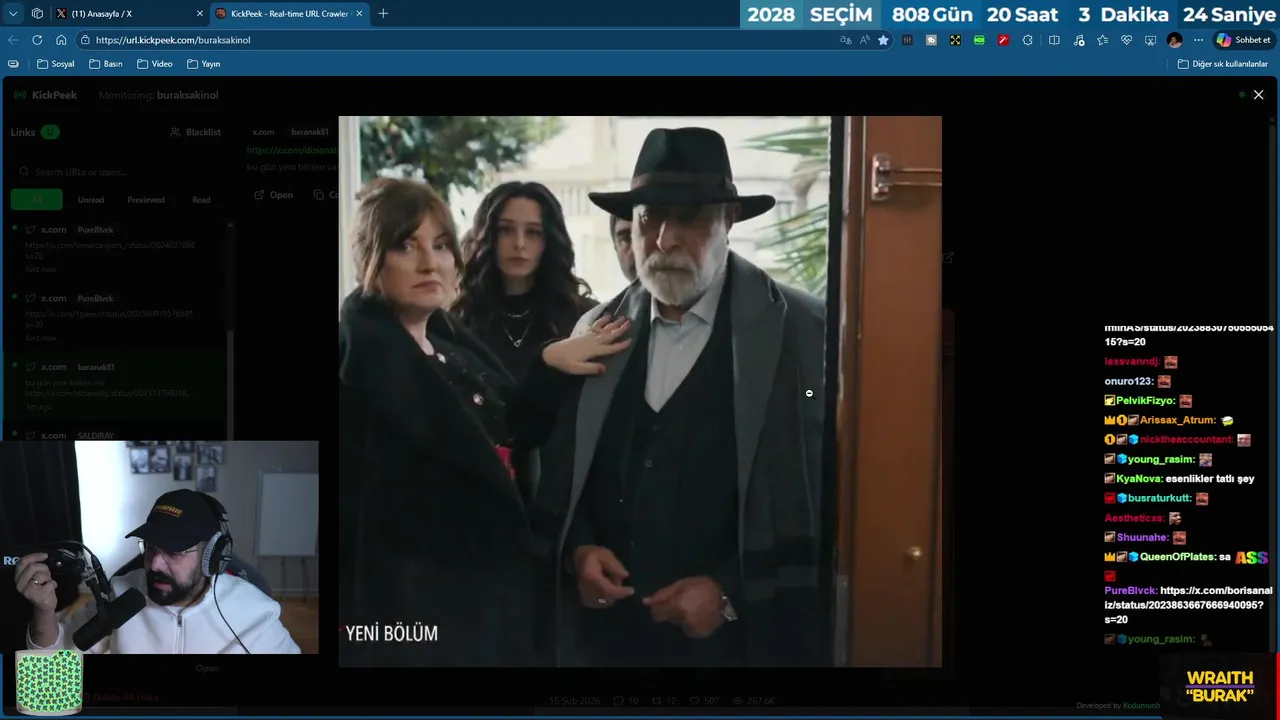Image resolution: width=1280 pixels, height=720 pixels.
Task: Click username Shuunahe in chat
Action: [x=1142, y=538]
